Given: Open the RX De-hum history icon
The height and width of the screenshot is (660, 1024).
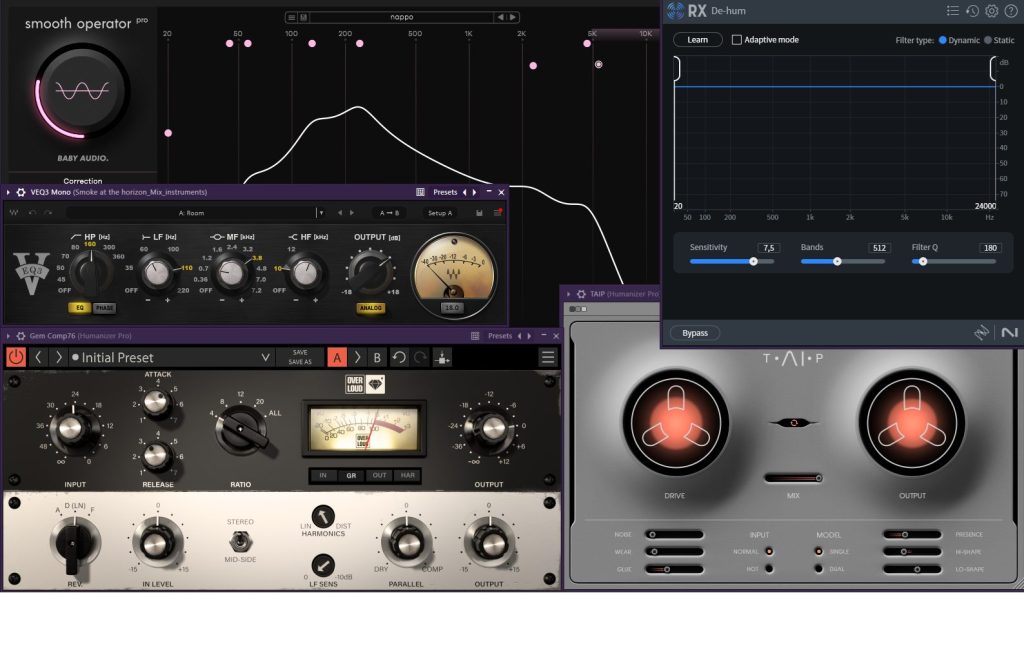Looking at the screenshot, I should (x=972, y=10).
